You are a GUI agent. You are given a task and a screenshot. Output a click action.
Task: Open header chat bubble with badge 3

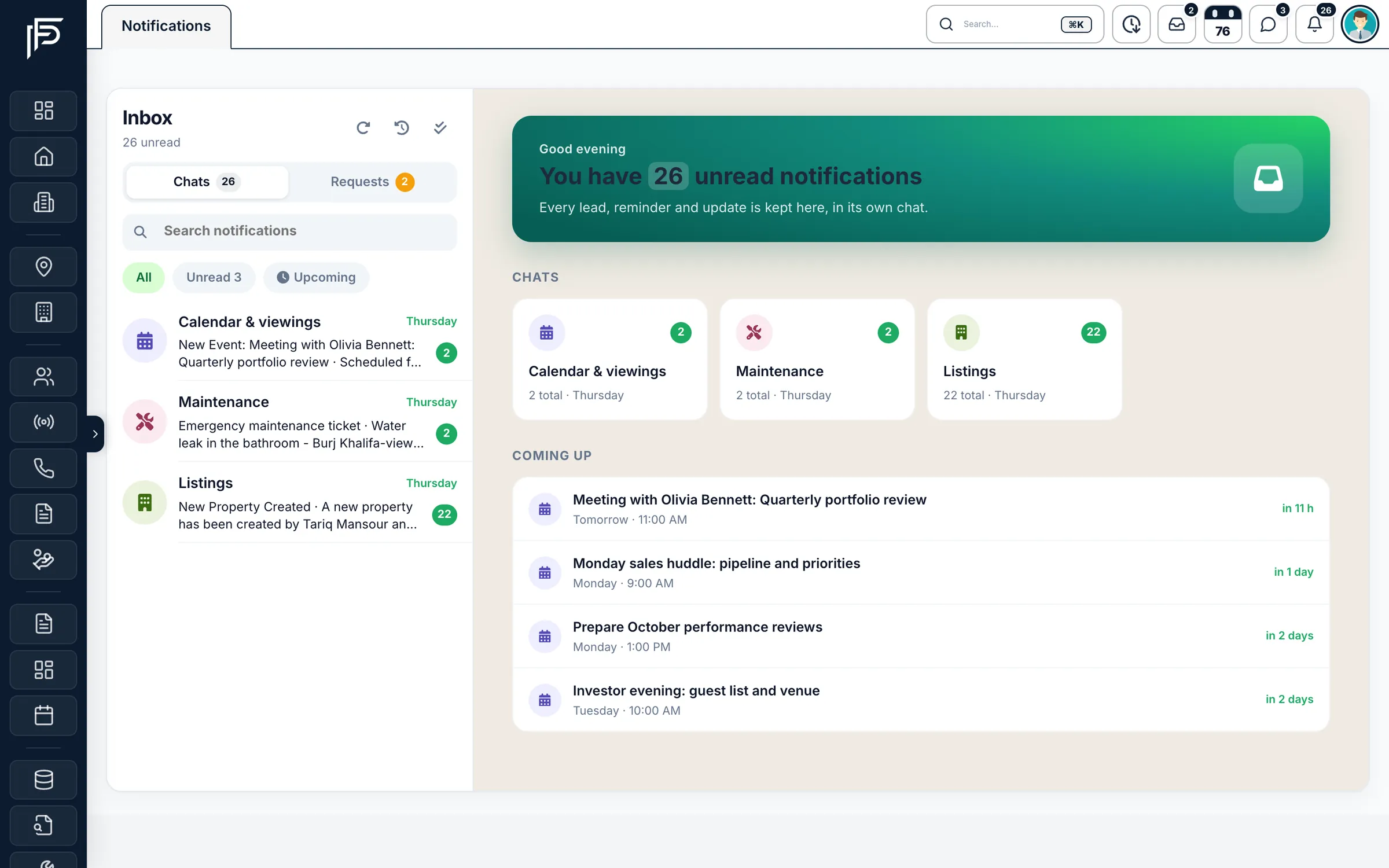[1268, 24]
